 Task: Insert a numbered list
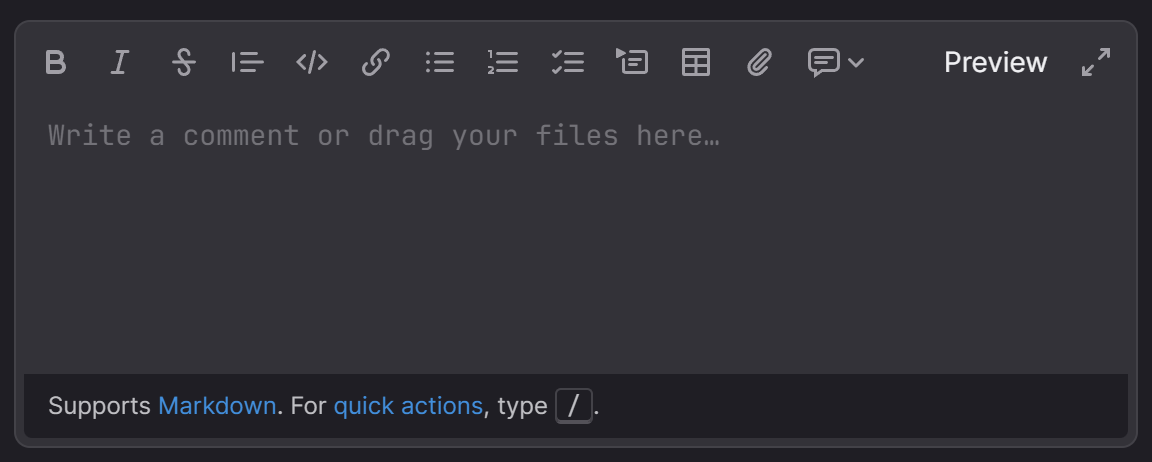(x=503, y=63)
